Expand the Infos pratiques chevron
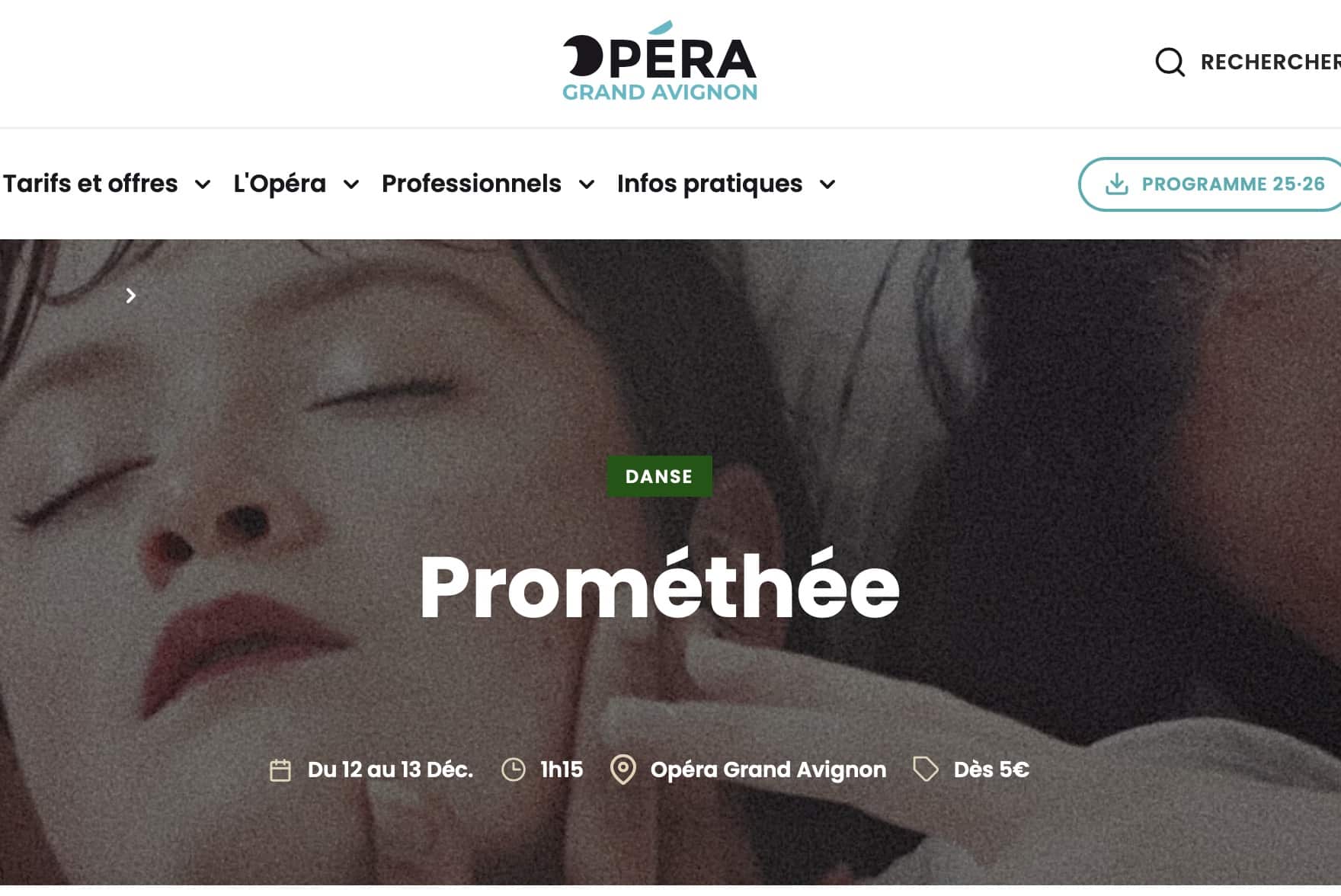 (x=827, y=184)
